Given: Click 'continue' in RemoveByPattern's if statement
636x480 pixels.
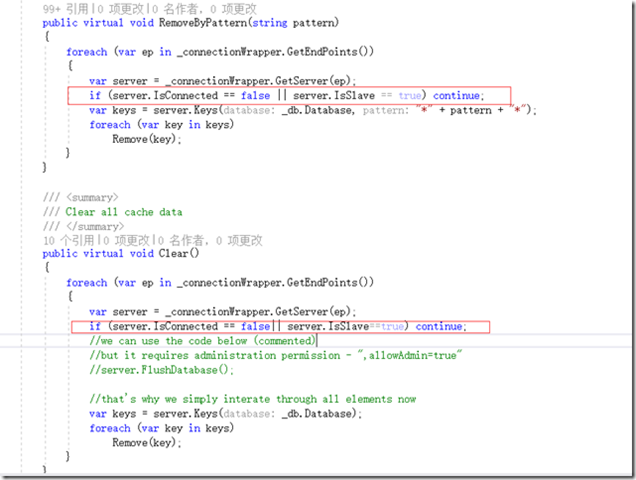Looking at the screenshot, I should click(456, 96).
